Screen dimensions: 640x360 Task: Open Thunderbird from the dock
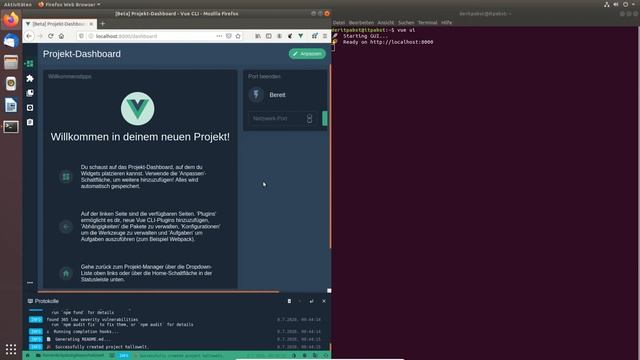click(11, 41)
